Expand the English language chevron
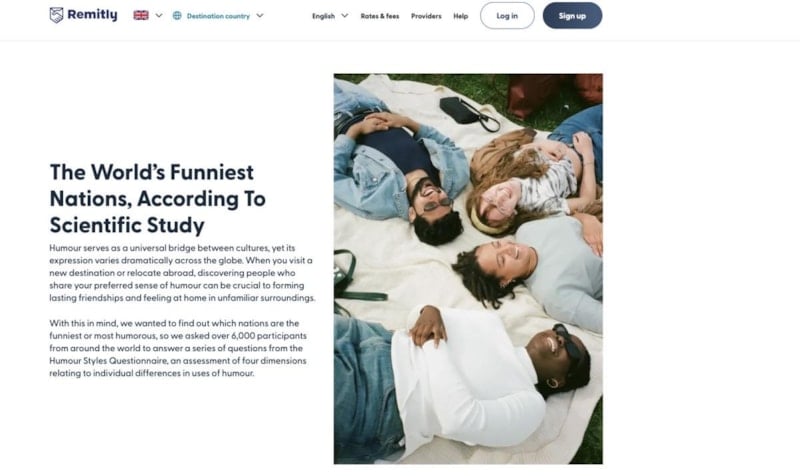Image resolution: width=800 pixels, height=476 pixels. pos(345,16)
